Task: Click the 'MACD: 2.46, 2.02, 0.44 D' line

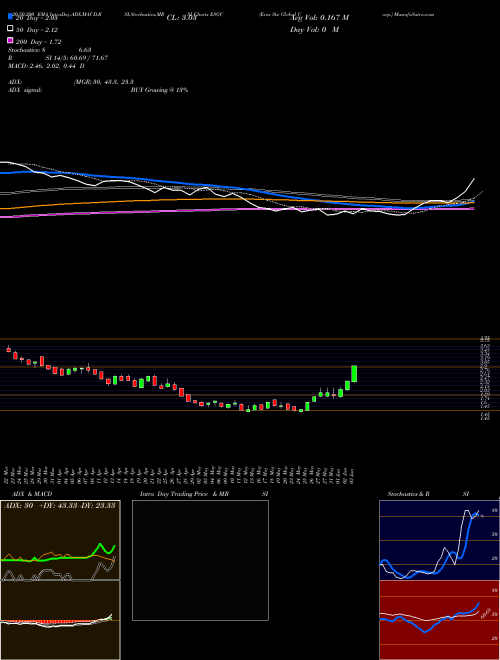Action: (x=46, y=66)
